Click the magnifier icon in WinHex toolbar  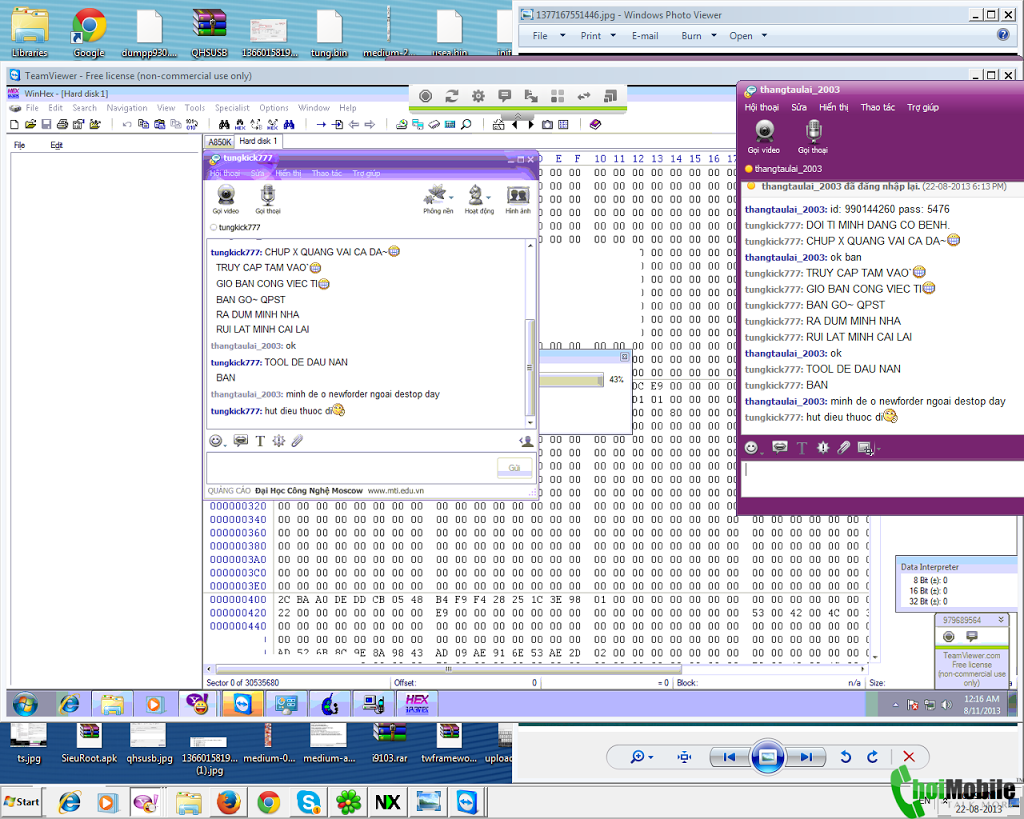(x=466, y=124)
